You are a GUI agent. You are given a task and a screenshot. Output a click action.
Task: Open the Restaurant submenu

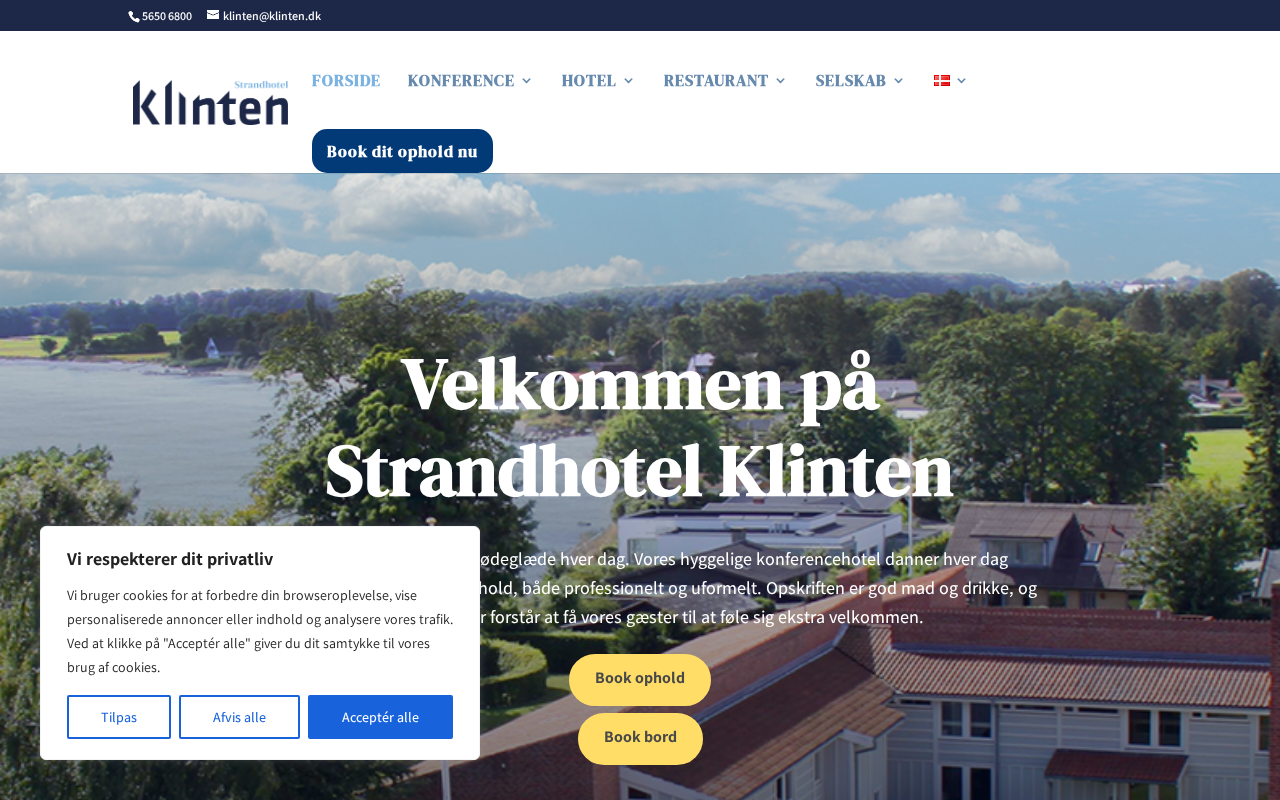(725, 81)
